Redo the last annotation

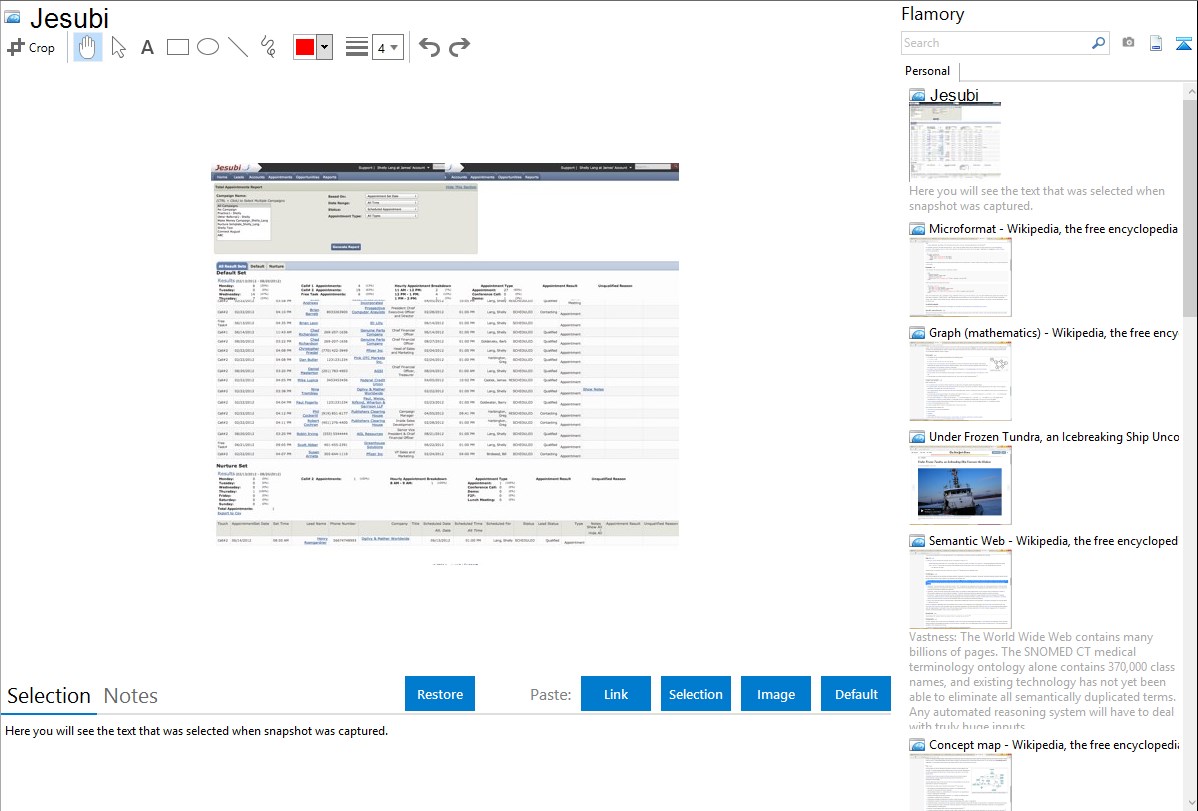(x=459, y=47)
